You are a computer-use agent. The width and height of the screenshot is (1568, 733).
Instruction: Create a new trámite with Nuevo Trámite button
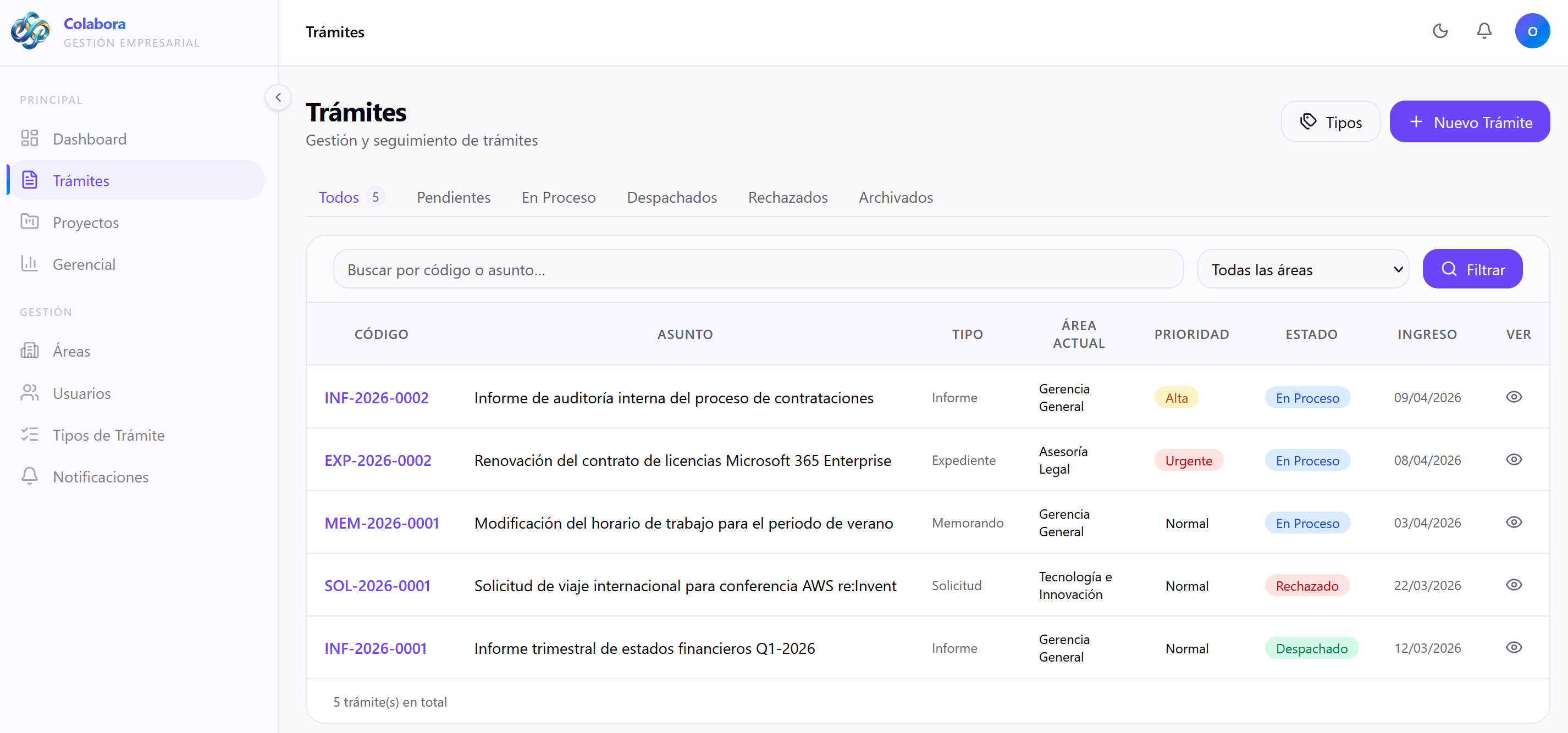(1470, 121)
